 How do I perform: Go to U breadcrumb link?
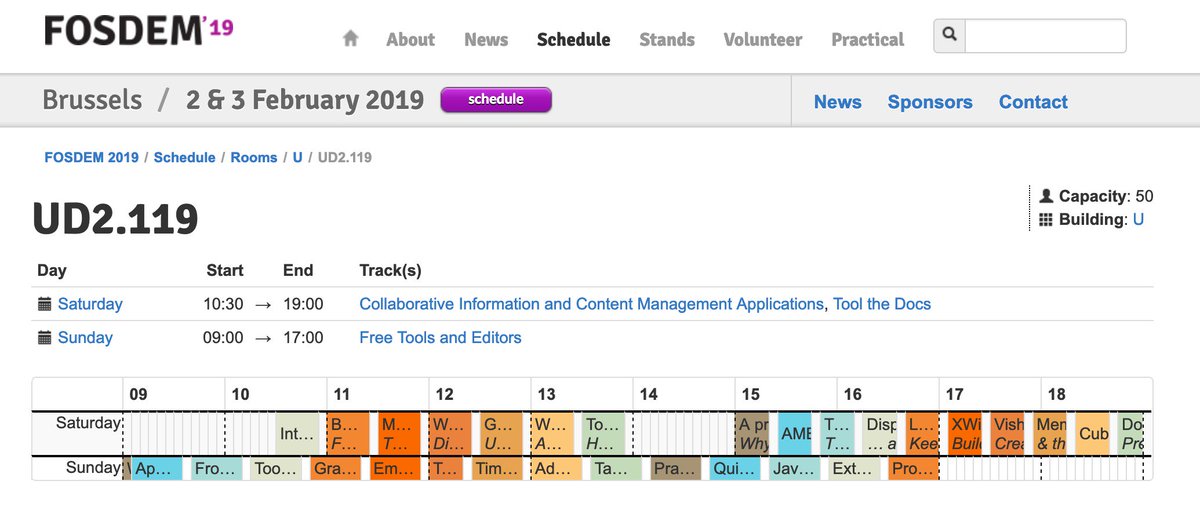coord(297,157)
